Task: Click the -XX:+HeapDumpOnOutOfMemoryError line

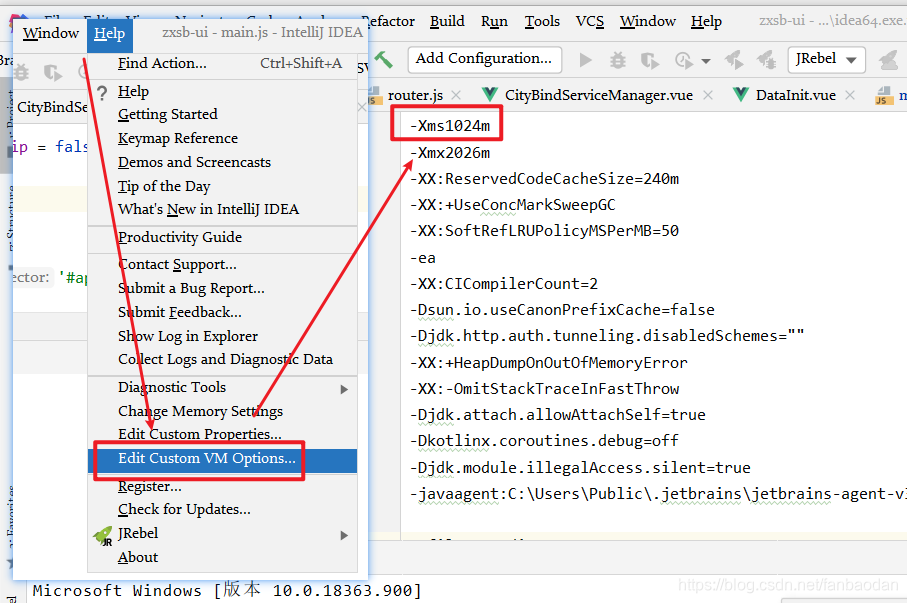Action: pyautogui.click(x=549, y=363)
